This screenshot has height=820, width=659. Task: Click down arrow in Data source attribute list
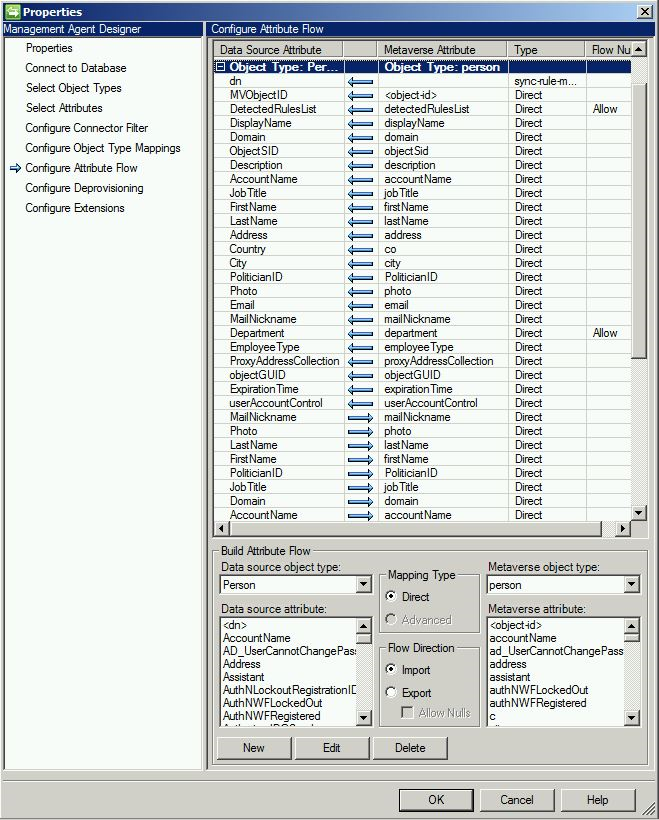coord(363,717)
